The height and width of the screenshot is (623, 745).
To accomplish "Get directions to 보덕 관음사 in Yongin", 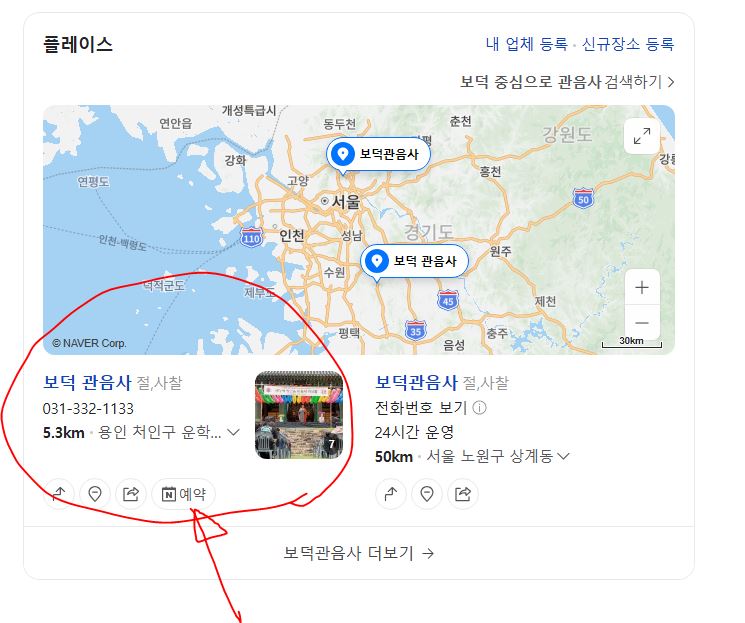I will coord(59,494).
